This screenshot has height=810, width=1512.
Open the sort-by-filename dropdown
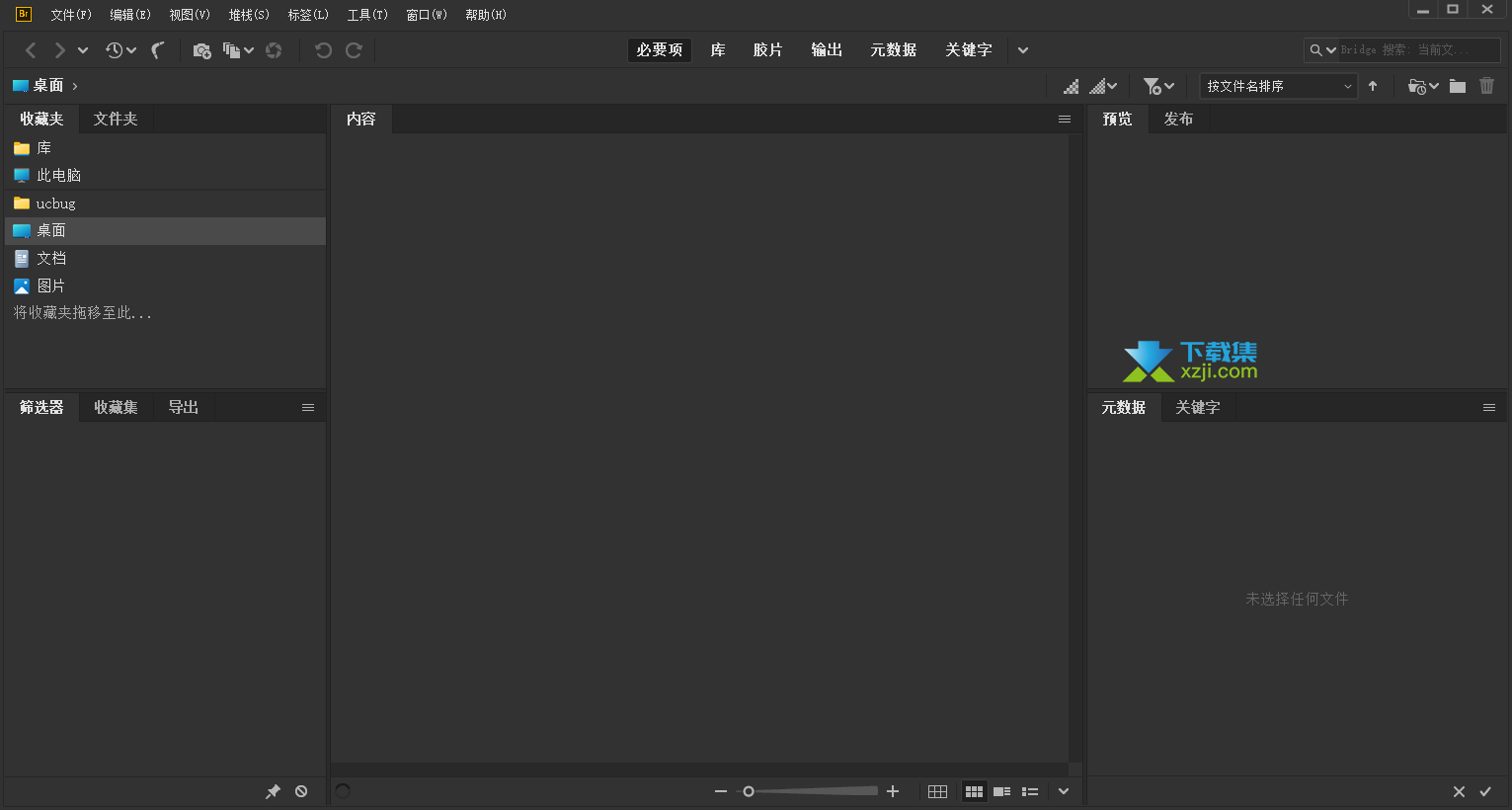(x=1279, y=86)
